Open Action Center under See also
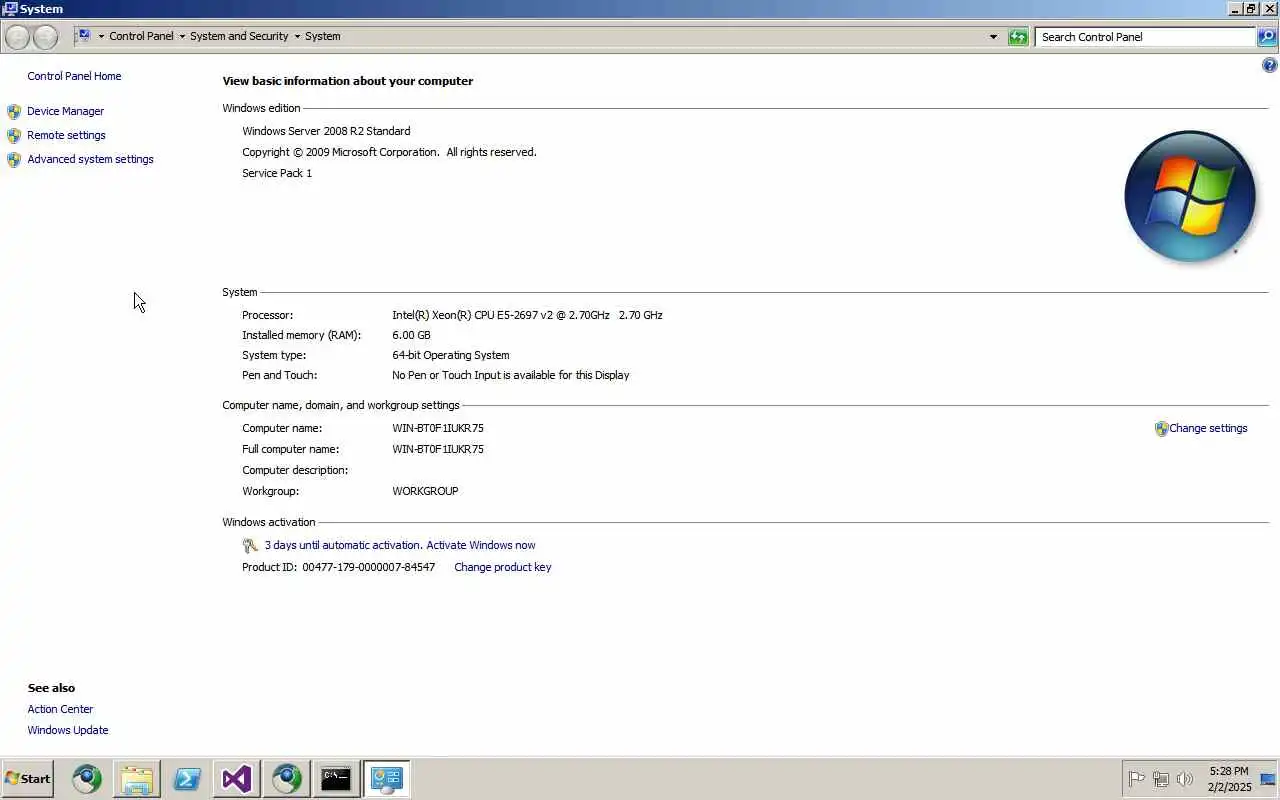 click(60, 709)
